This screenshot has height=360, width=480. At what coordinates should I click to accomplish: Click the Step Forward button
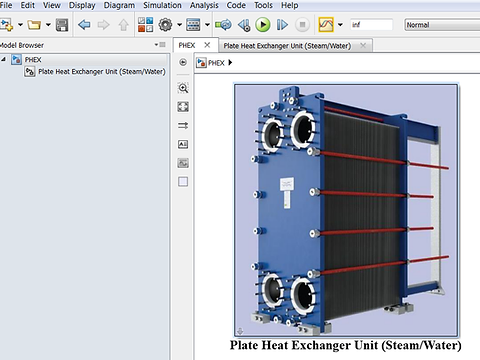click(282, 25)
